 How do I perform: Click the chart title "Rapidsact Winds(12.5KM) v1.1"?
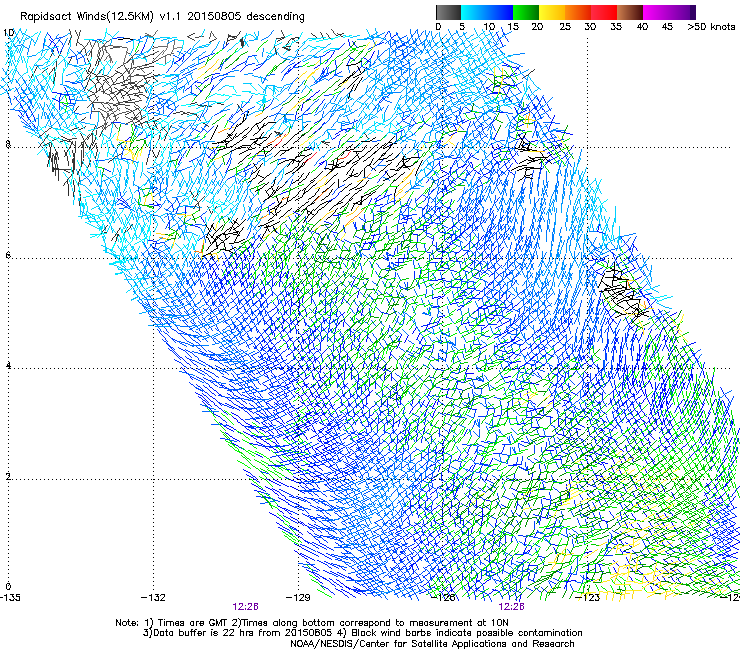101,17
